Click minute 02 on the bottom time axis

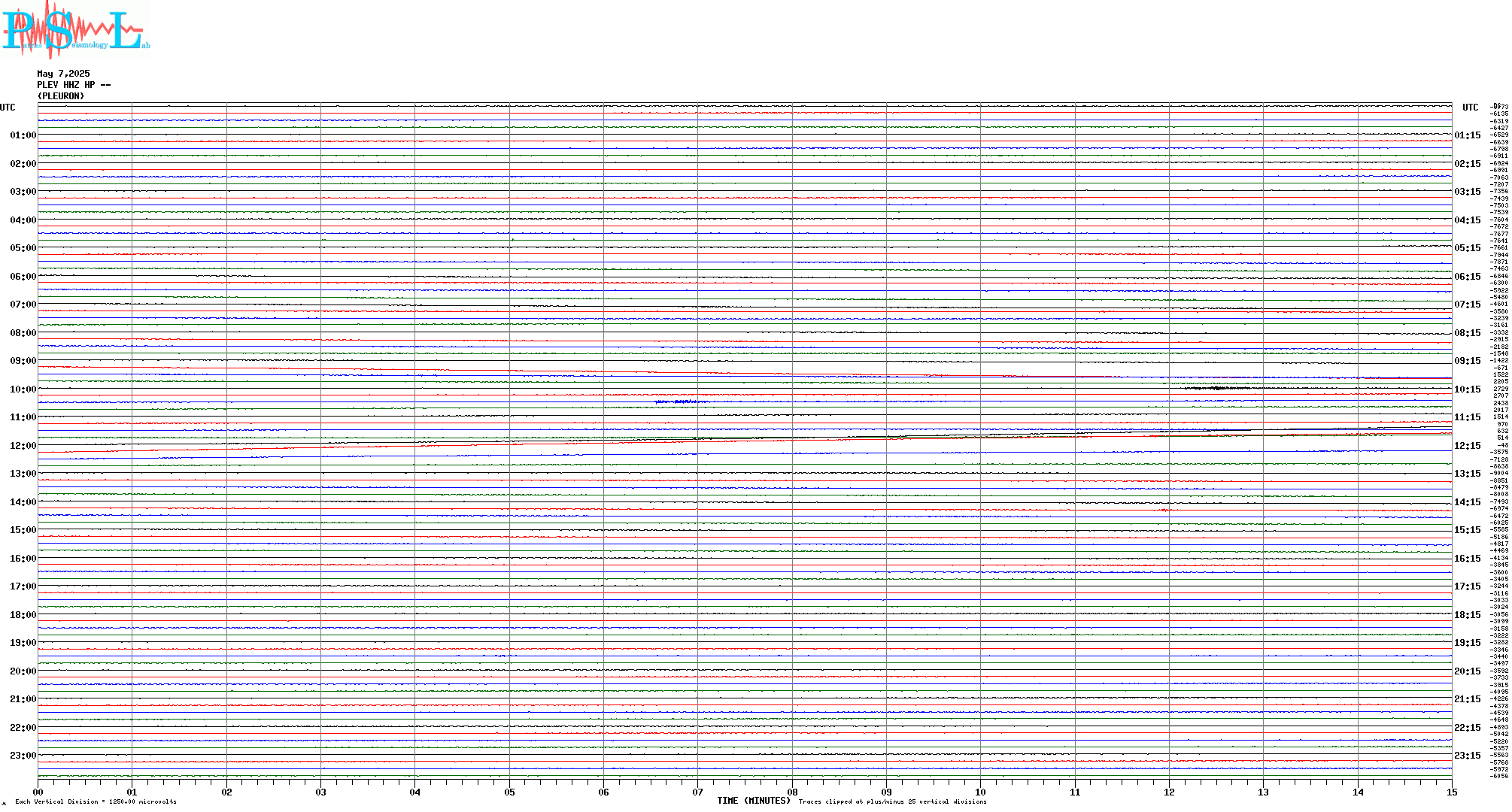click(226, 792)
